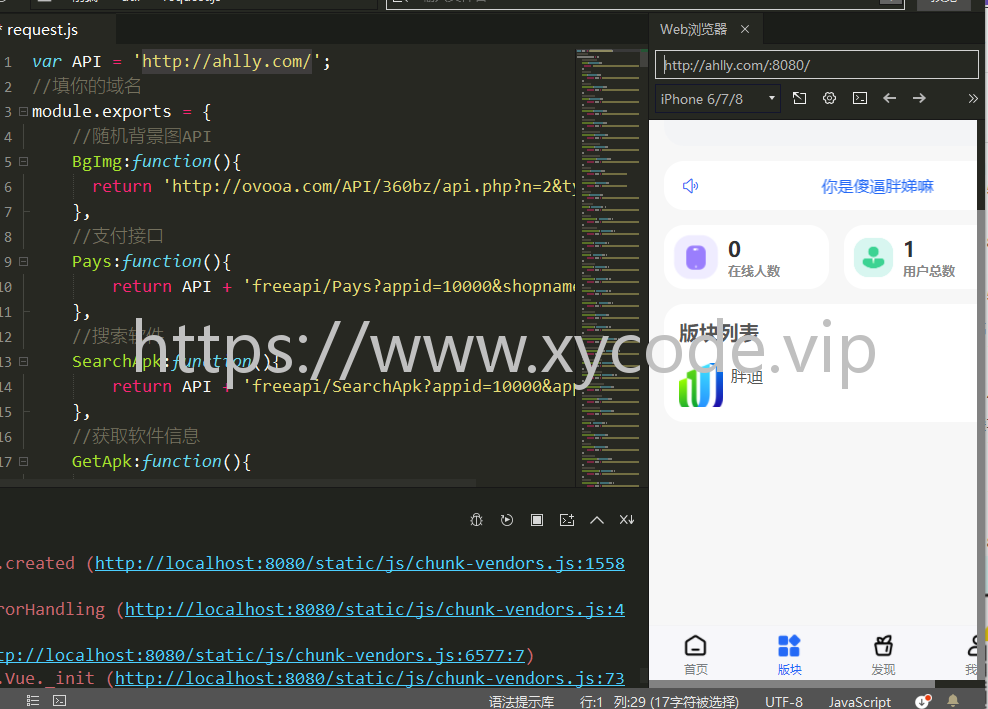Select the 版块 tab in bottom navigation

click(789, 655)
